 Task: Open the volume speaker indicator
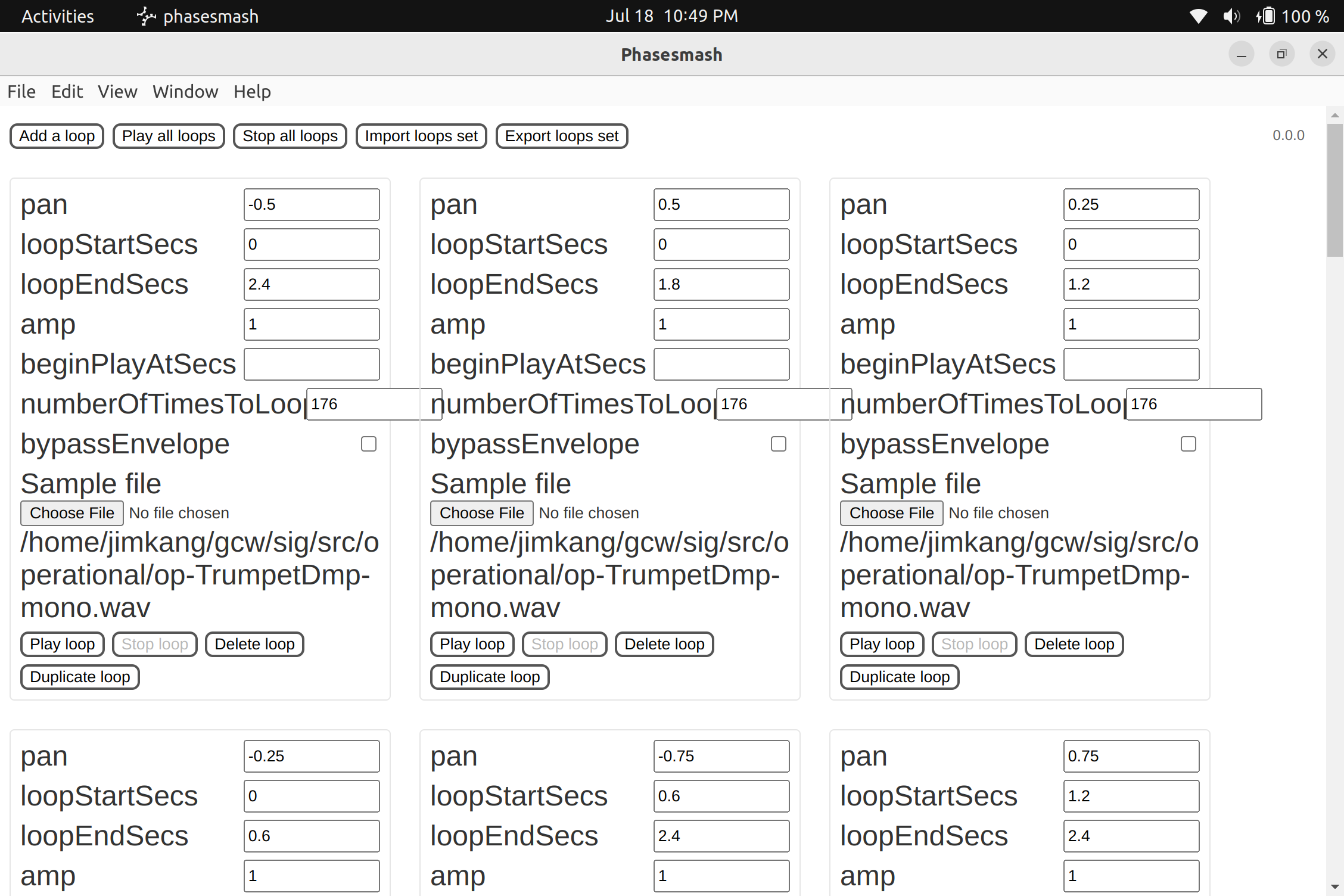[1231, 16]
